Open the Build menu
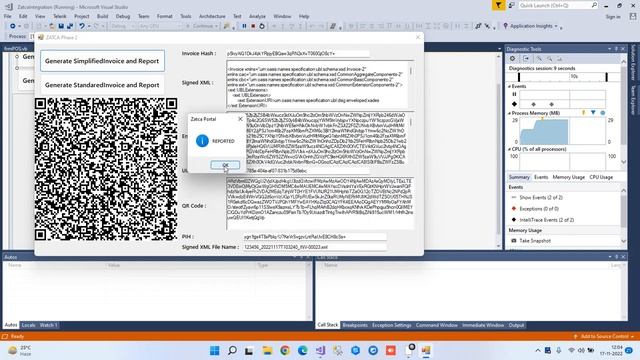Viewport: 640px width, 360px height. (102, 16)
